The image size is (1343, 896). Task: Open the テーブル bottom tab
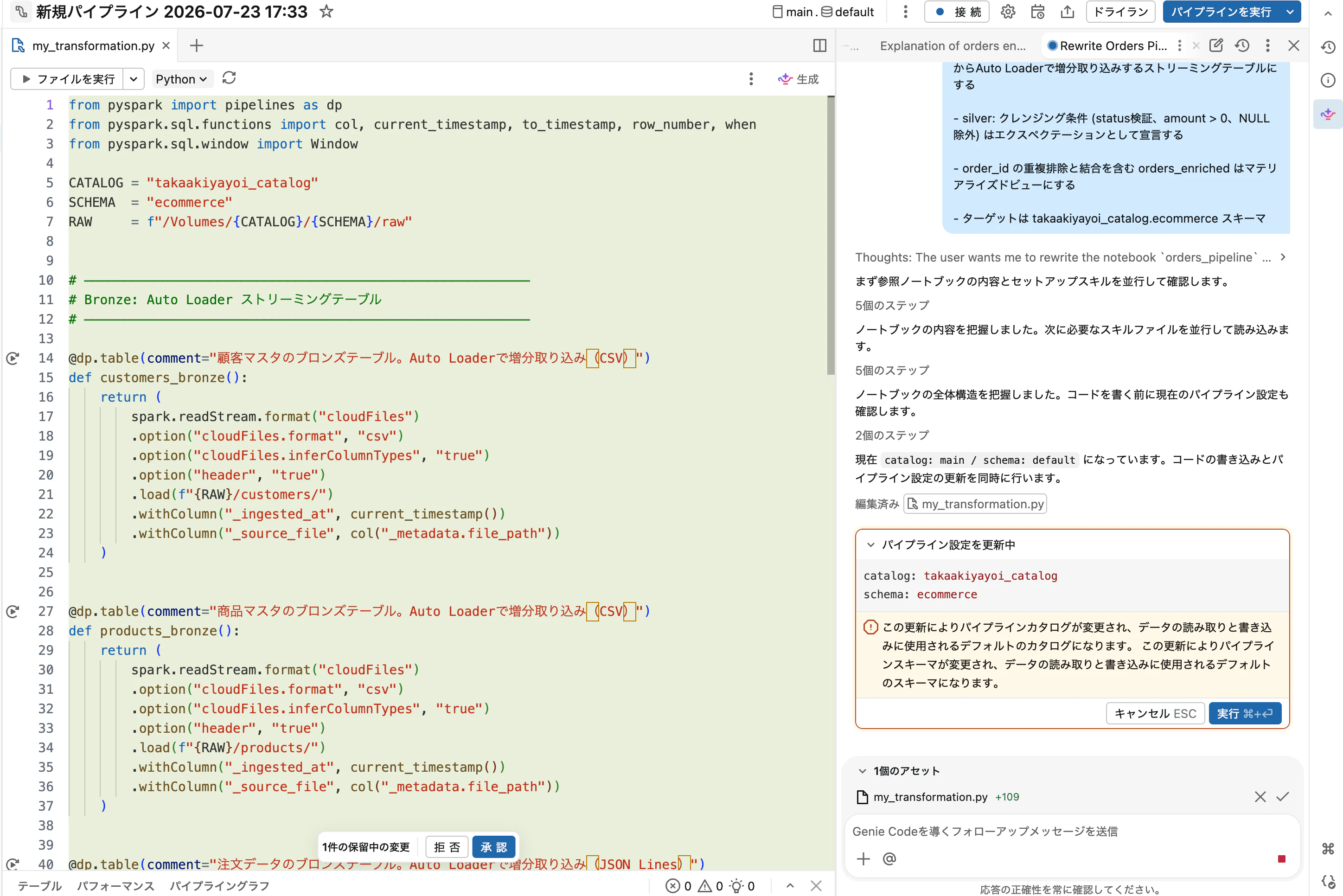pyautogui.click(x=39, y=886)
